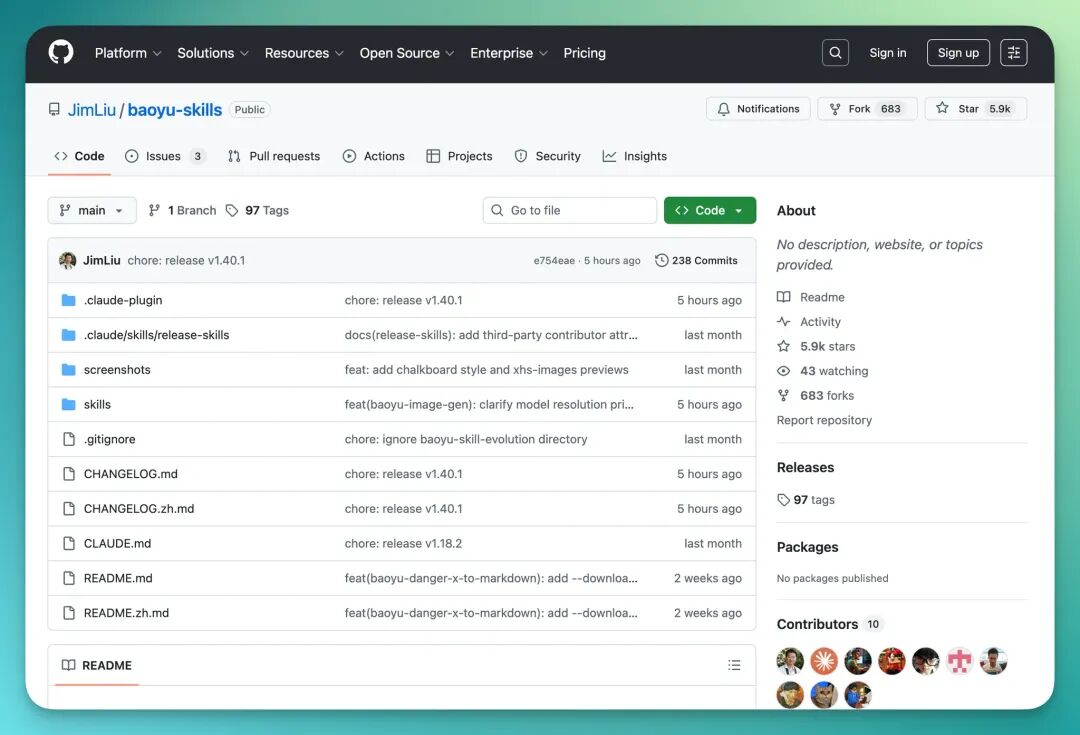The image size is (1080, 735).
Task: Open appearance settings sliders icon
Action: point(1013,52)
